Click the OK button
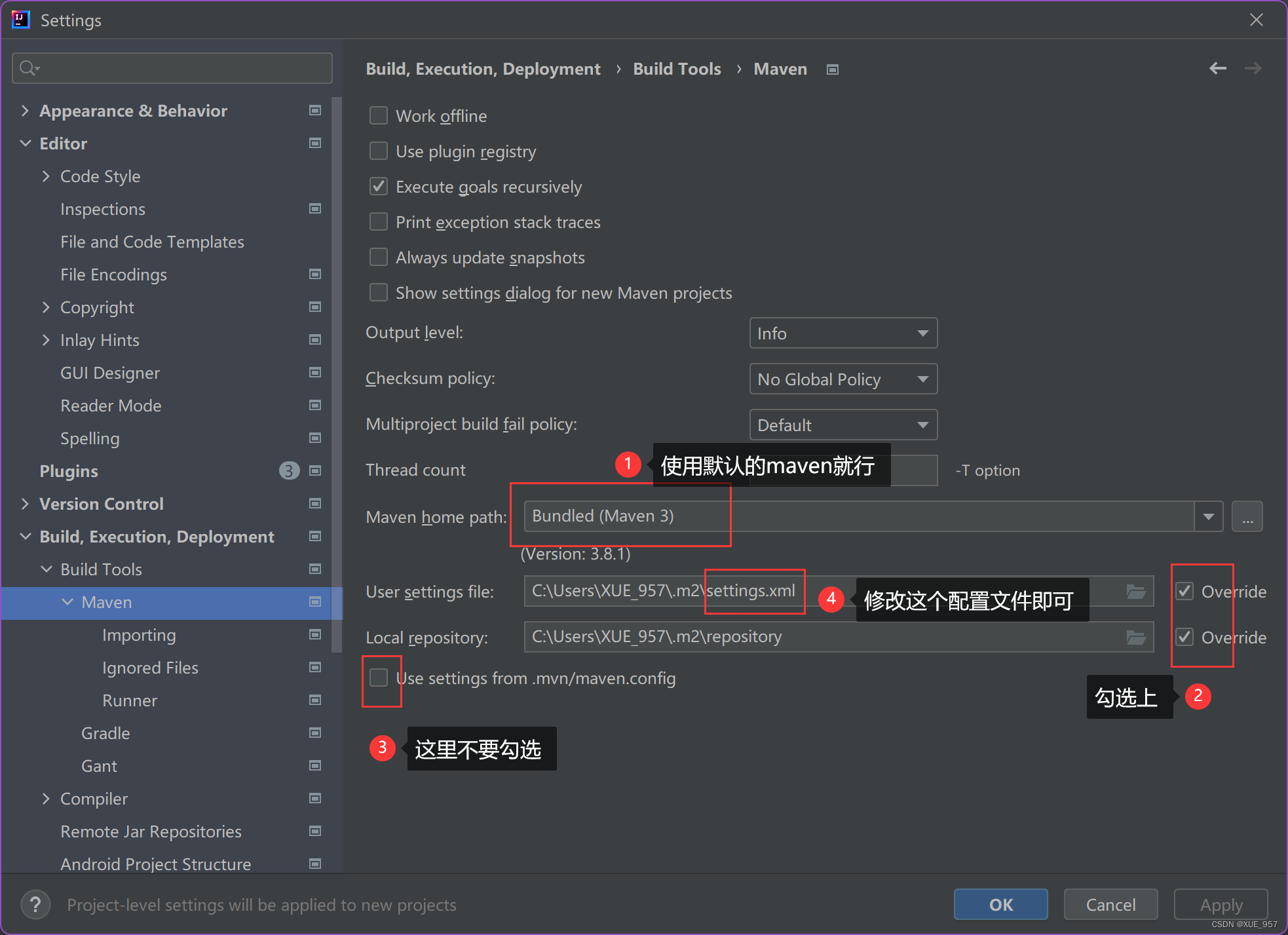1288x935 pixels. [x=1000, y=904]
